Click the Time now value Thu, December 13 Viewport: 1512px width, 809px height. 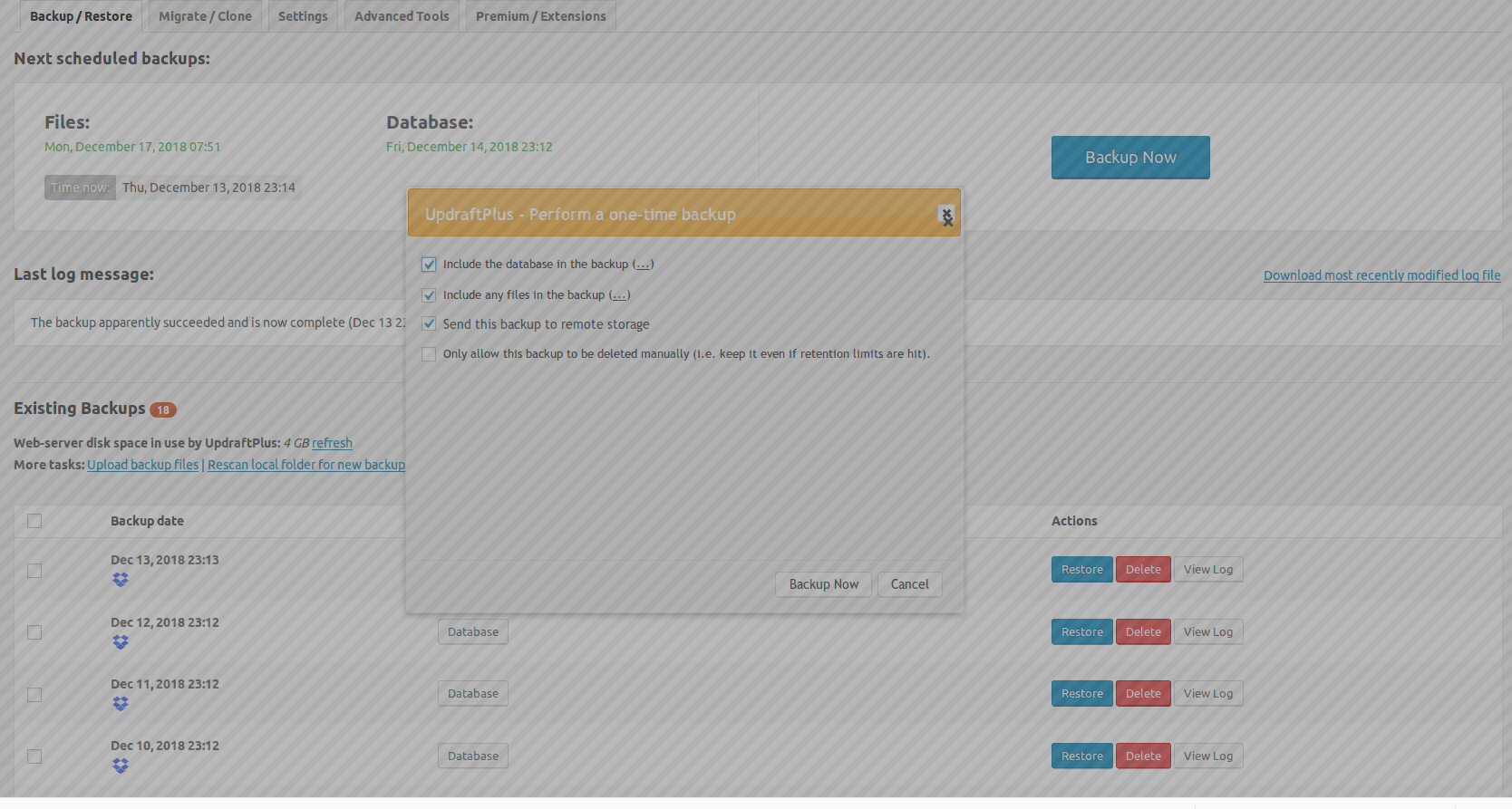(208, 188)
